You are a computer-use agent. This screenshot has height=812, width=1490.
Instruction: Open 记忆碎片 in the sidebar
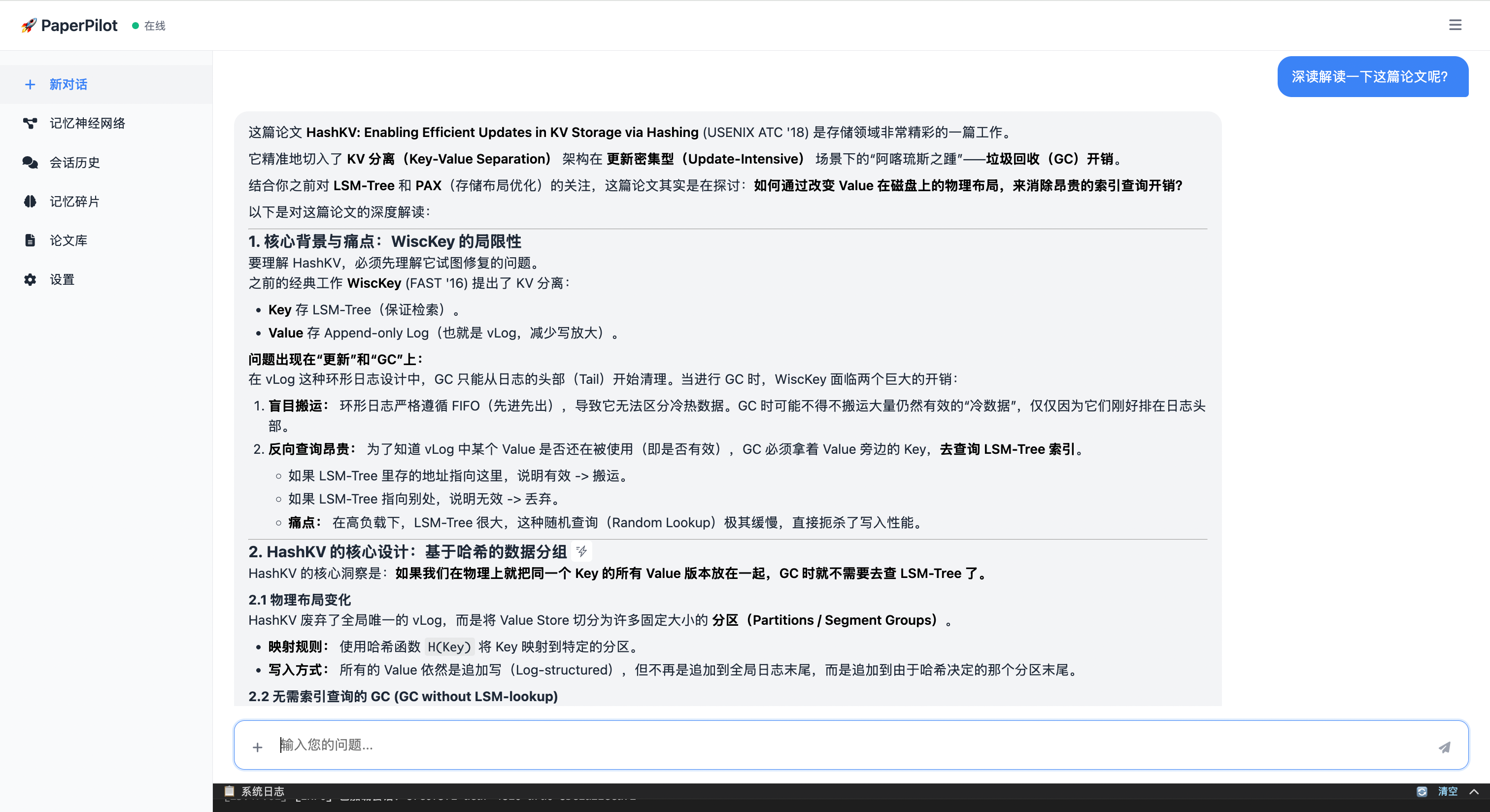(106, 201)
